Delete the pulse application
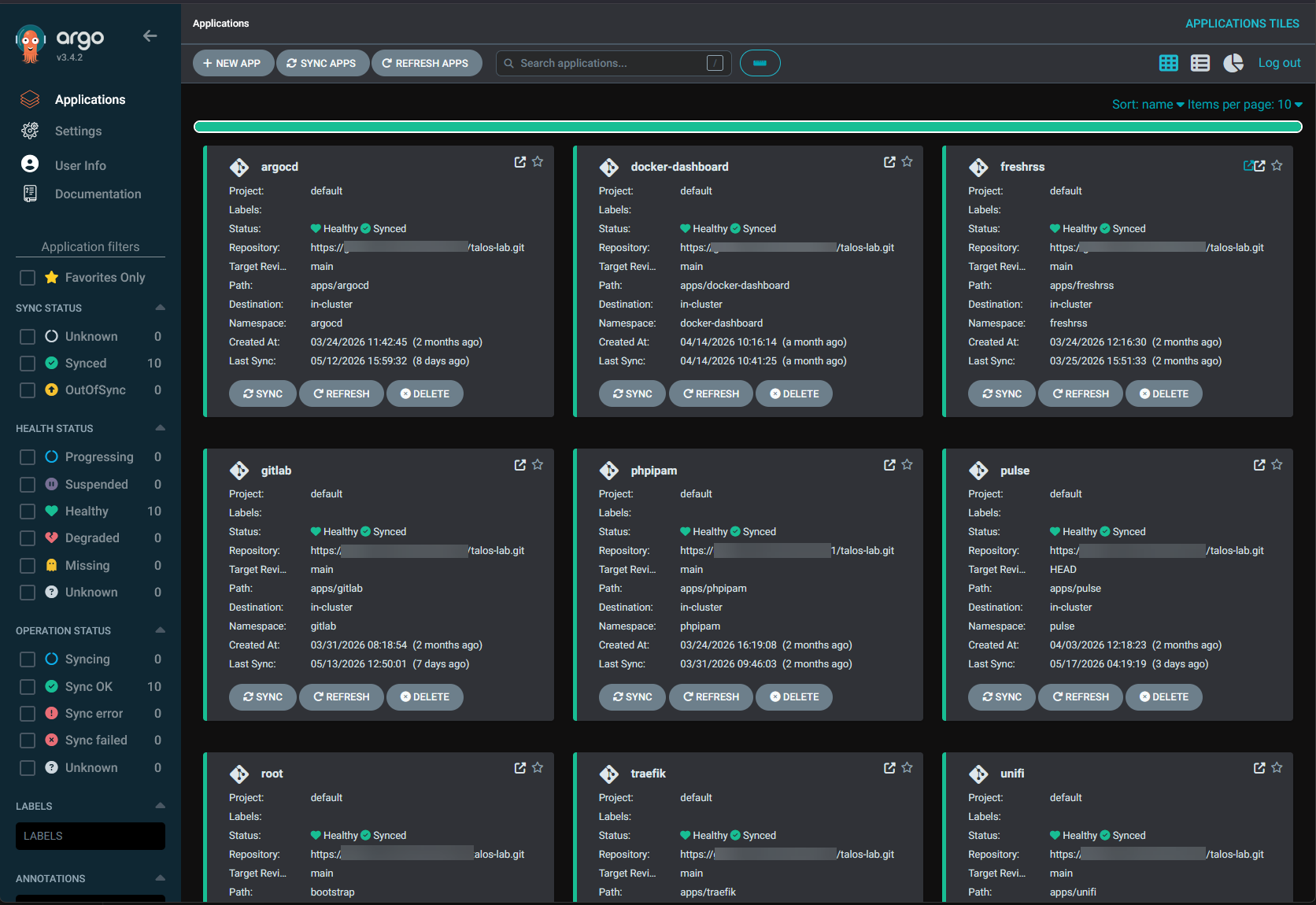Screen dimensions: 1316x905 click(x=1164, y=696)
